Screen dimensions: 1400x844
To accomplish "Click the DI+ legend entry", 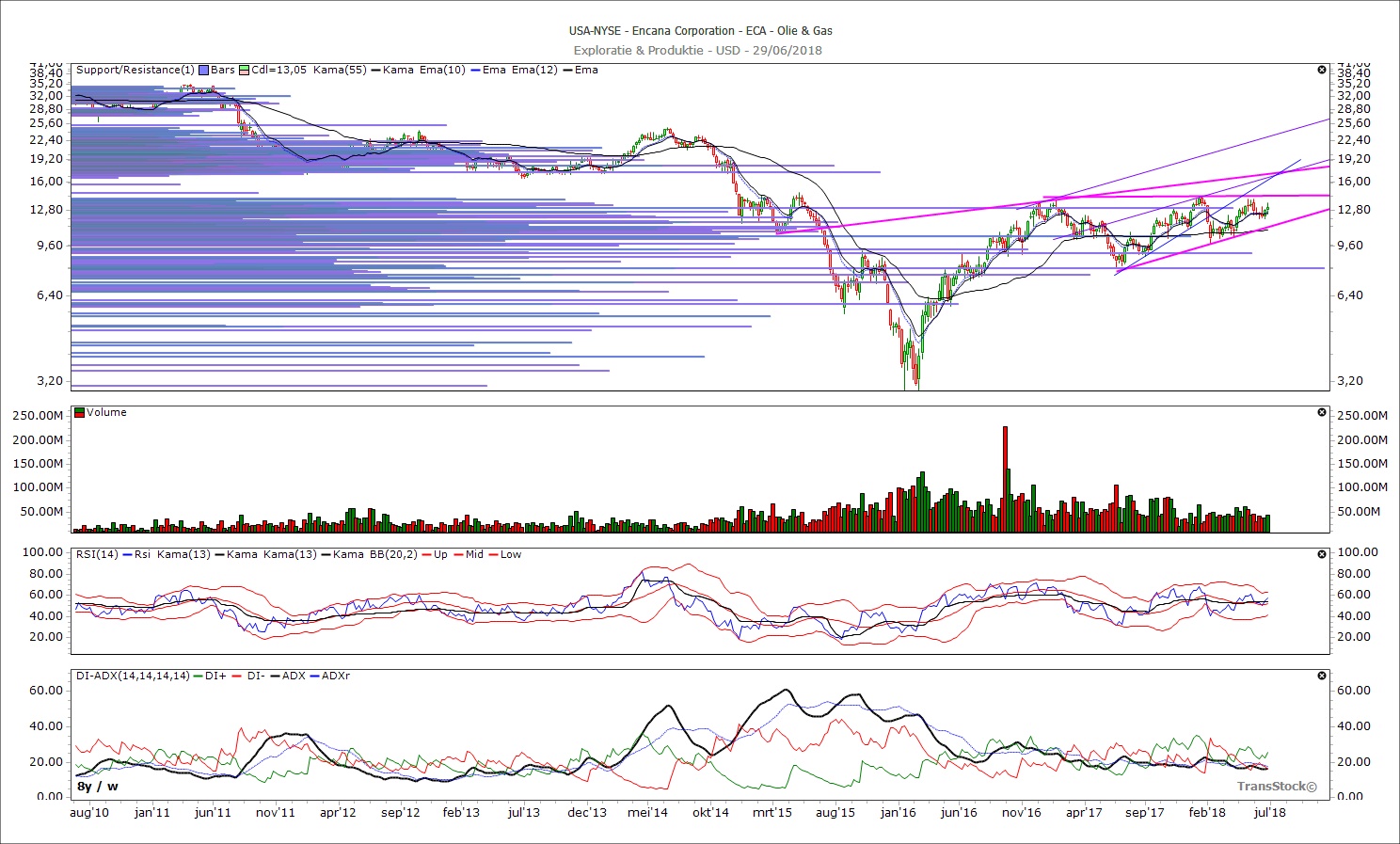I will click(x=215, y=676).
